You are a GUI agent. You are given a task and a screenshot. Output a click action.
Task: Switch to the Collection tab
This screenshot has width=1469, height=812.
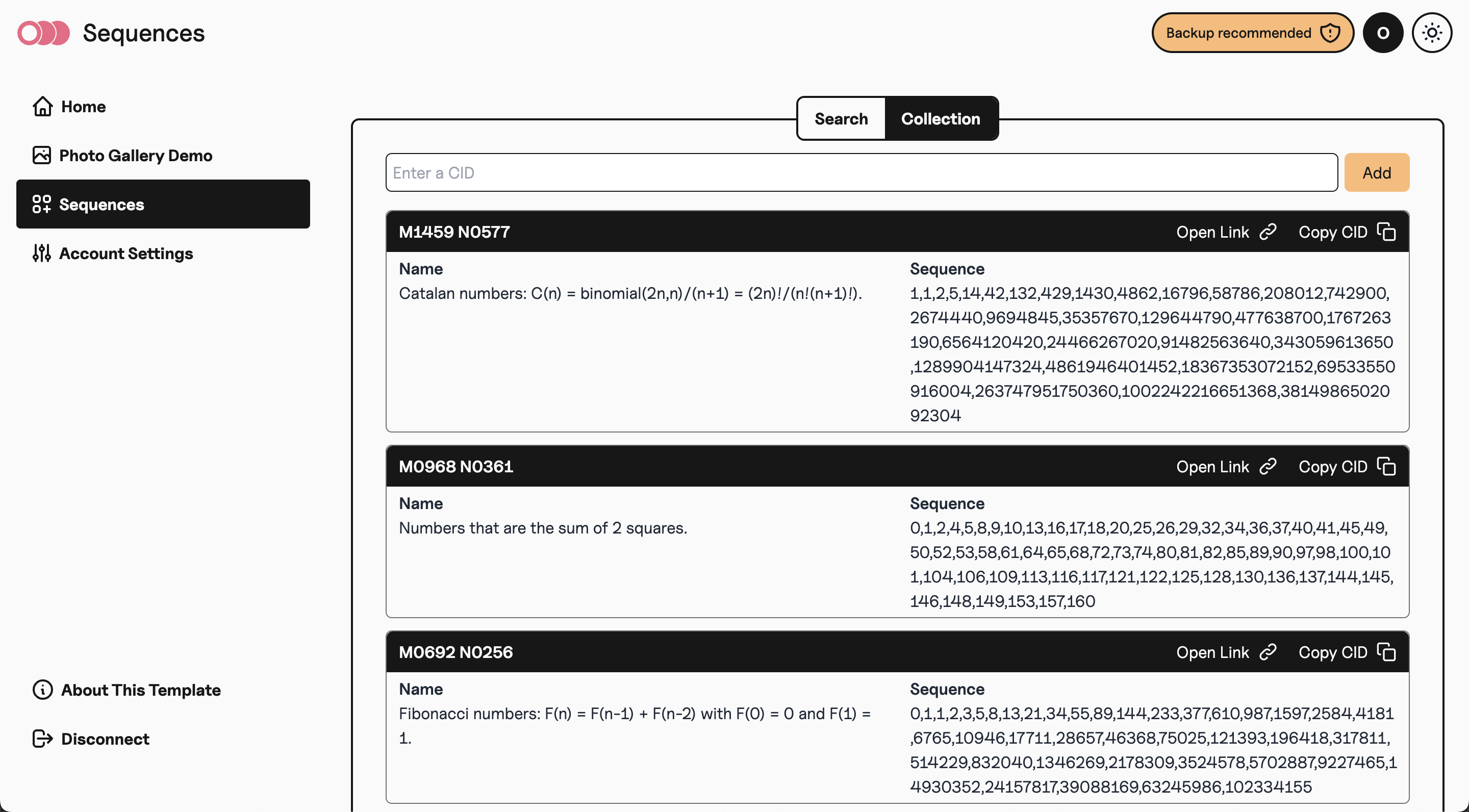[x=940, y=118]
